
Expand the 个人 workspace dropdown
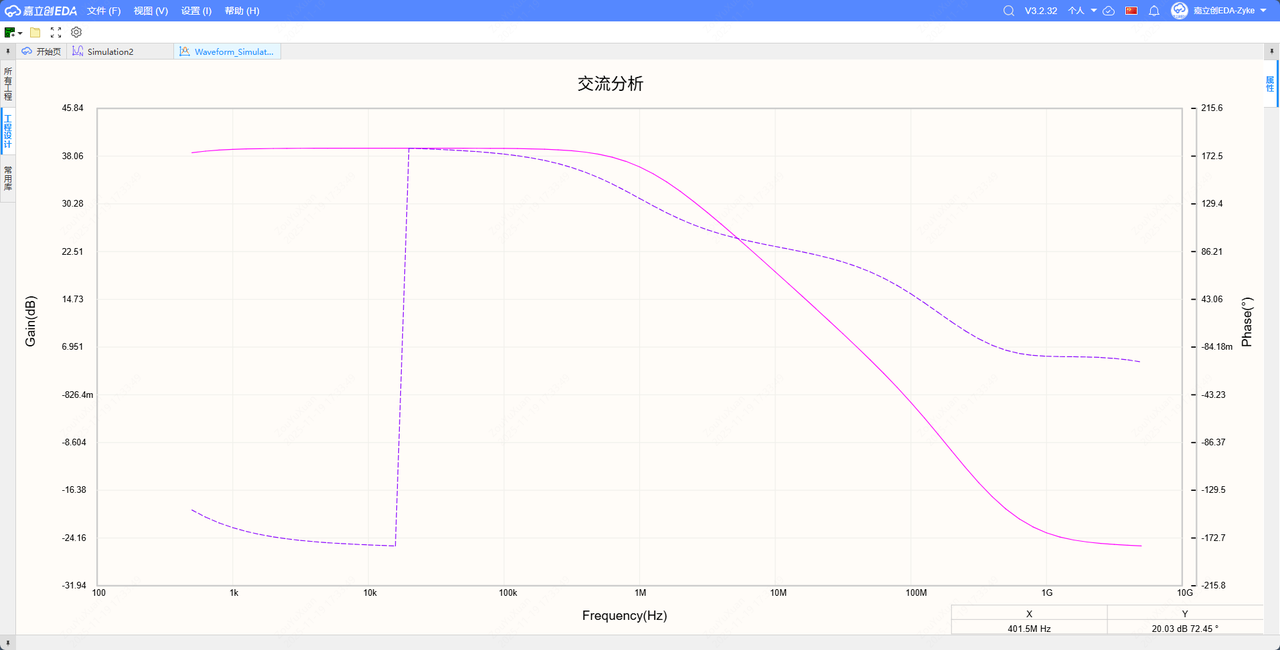(1082, 10)
